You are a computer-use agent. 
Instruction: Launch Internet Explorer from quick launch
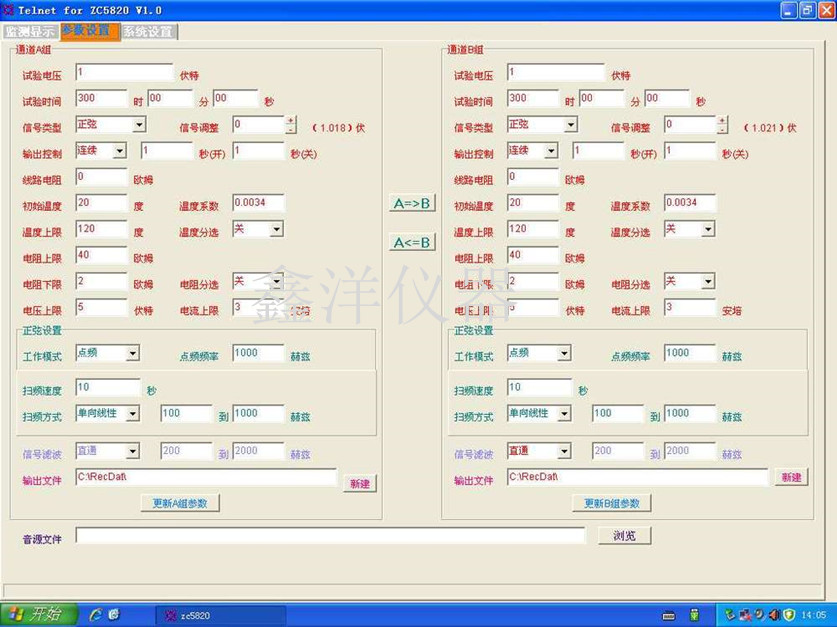96,614
